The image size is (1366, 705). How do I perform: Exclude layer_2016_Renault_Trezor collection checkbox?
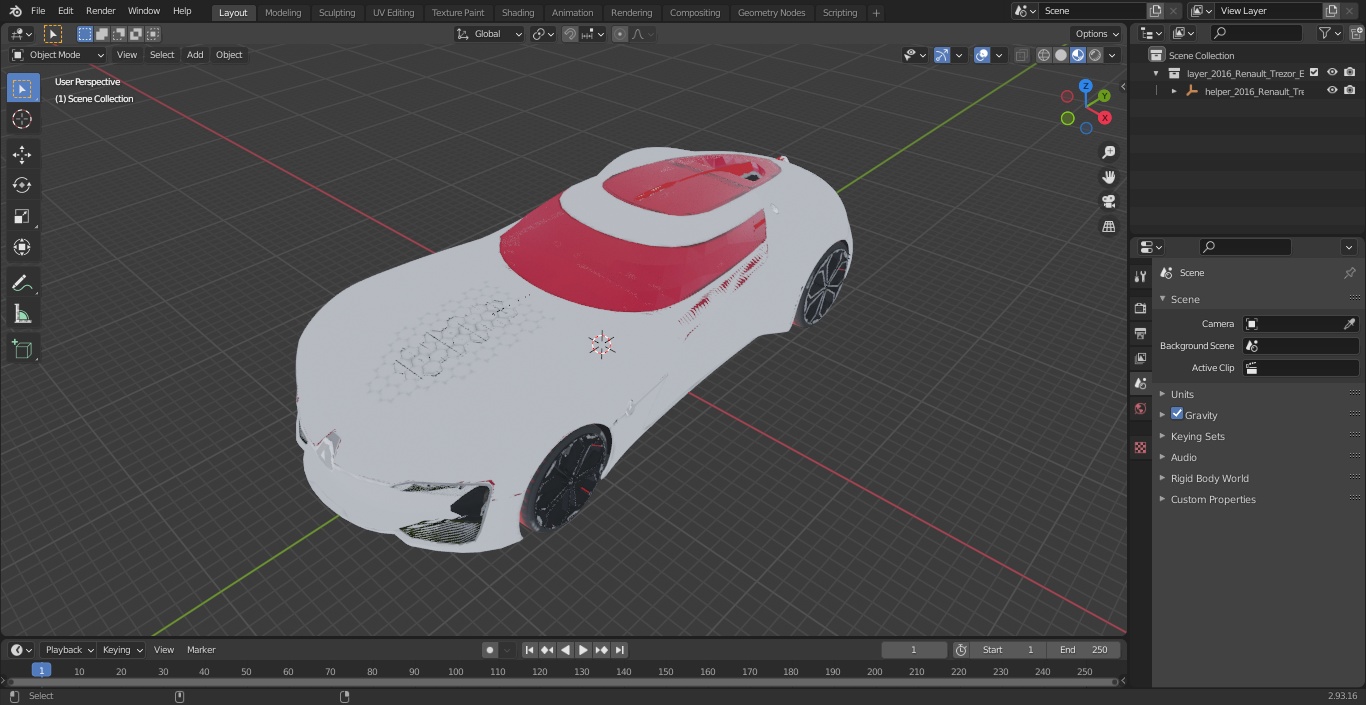(x=1314, y=73)
